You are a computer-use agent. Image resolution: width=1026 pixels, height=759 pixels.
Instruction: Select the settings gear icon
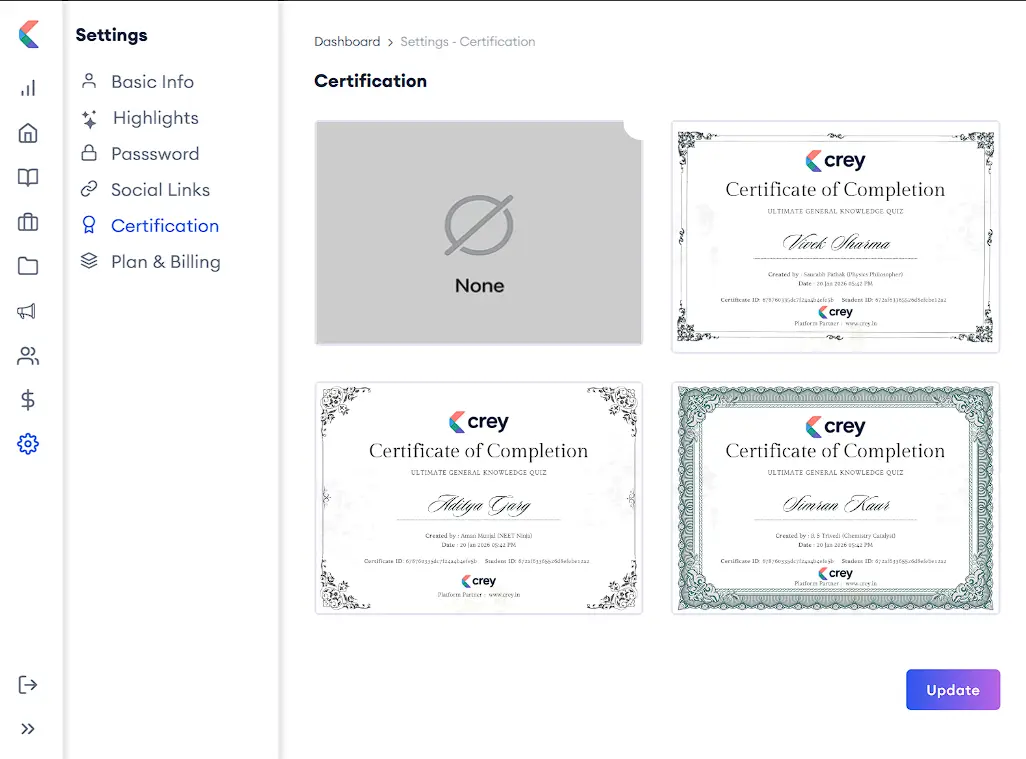[28, 444]
